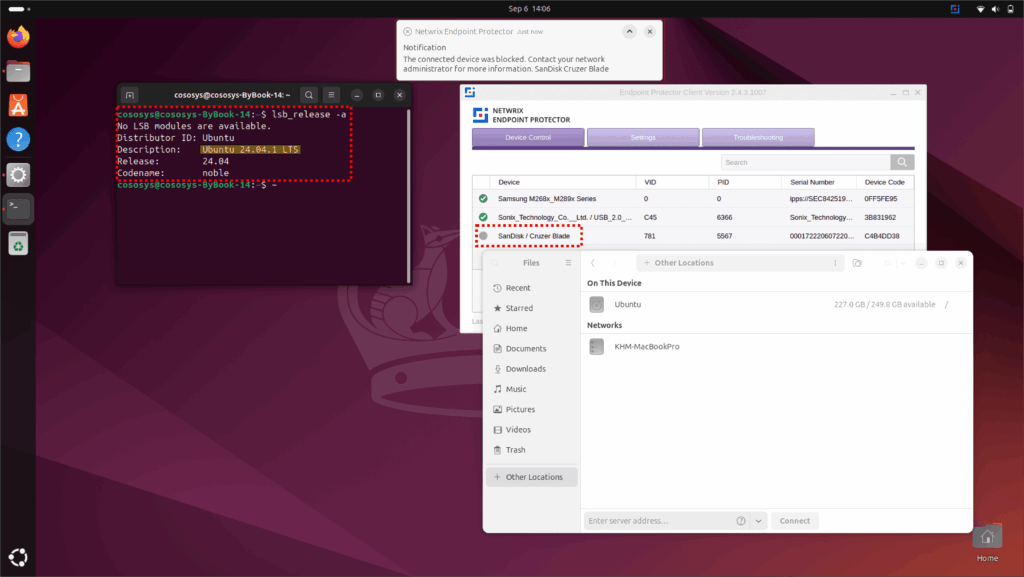The width and height of the screenshot is (1024, 577).
Task: Open Firefox from the dock
Action: (18, 37)
